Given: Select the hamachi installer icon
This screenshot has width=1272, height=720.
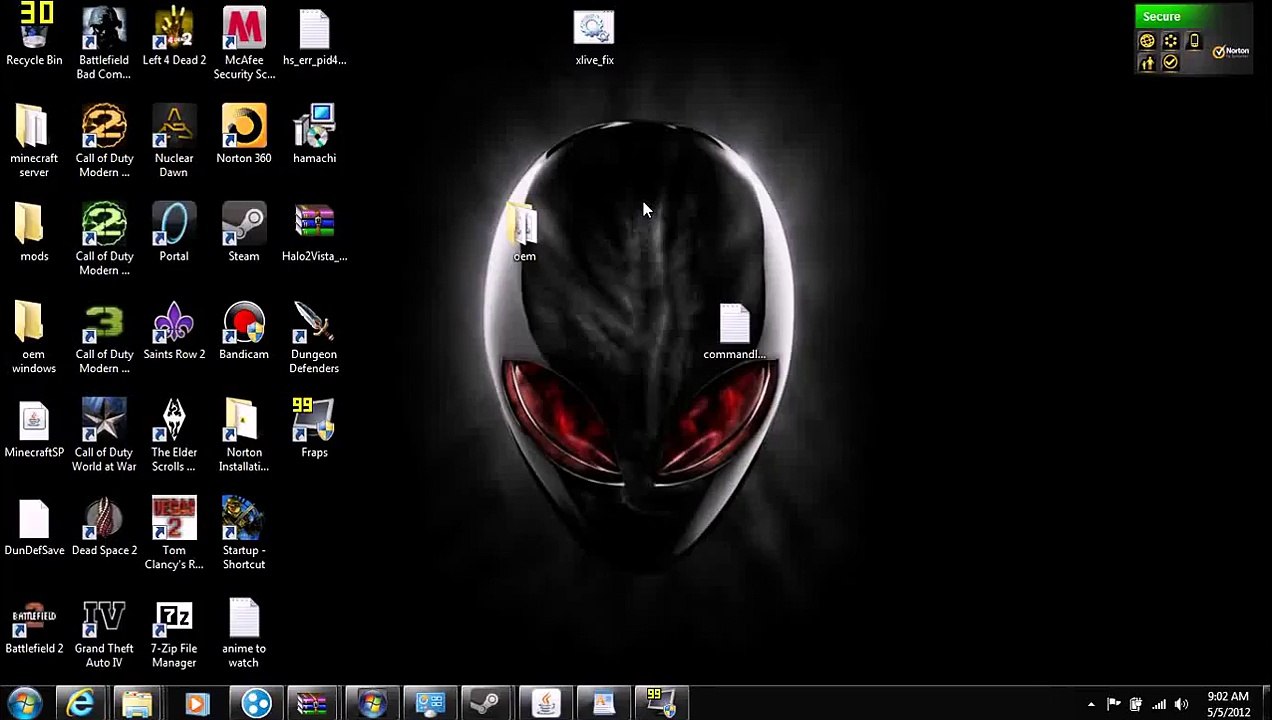Looking at the screenshot, I should [314, 134].
